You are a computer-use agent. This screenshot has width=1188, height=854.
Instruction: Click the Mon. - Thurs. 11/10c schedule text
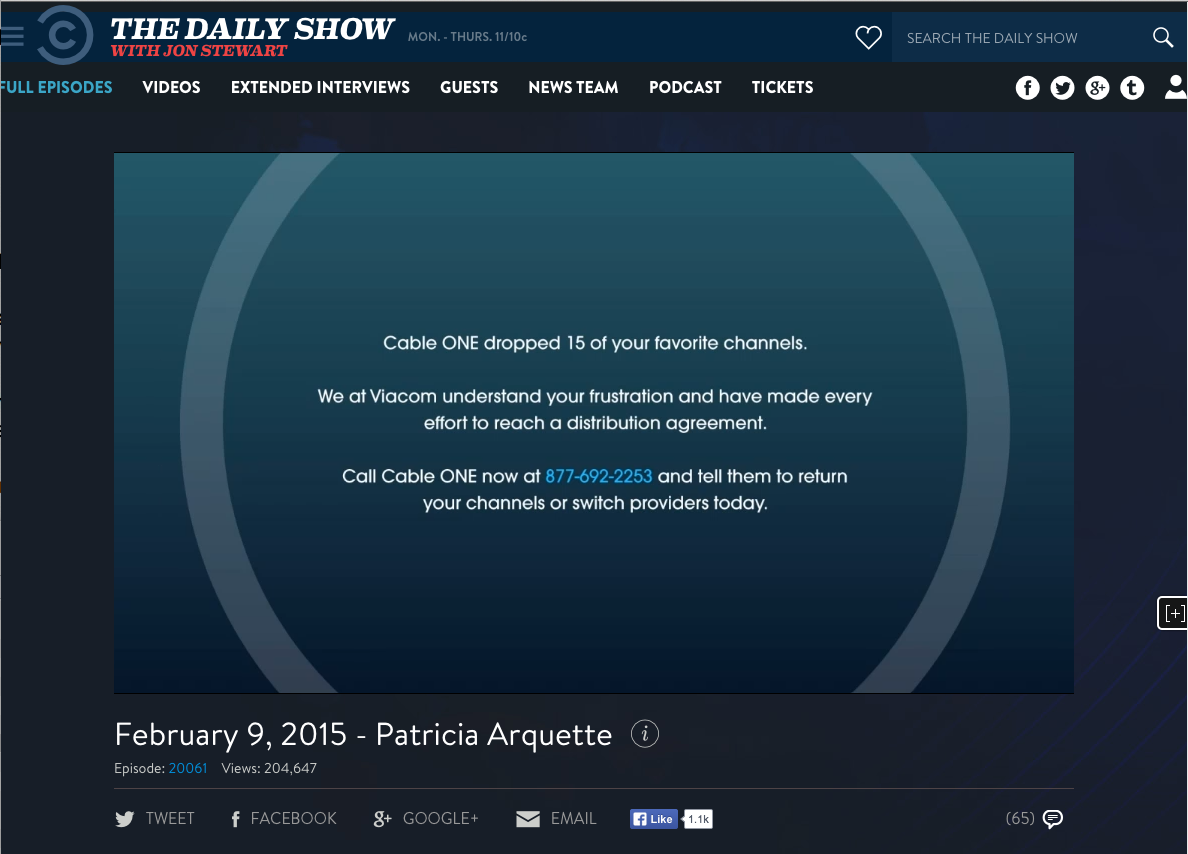pyautogui.click(x=467, y=36)
